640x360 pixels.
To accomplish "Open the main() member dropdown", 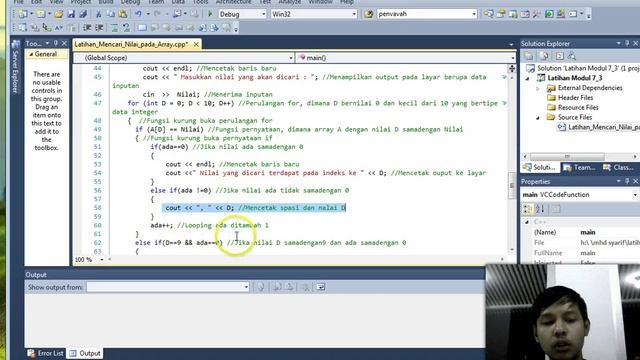I will [512, 58].
